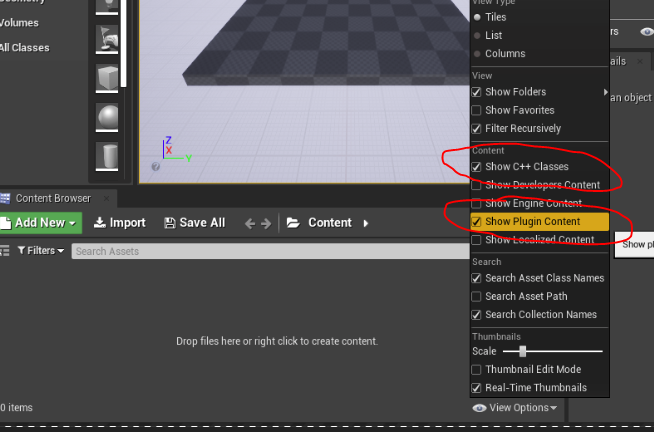654x432 pixels.
Task: Click 'Drop files here' asset area text
Action: pos(277,341)
